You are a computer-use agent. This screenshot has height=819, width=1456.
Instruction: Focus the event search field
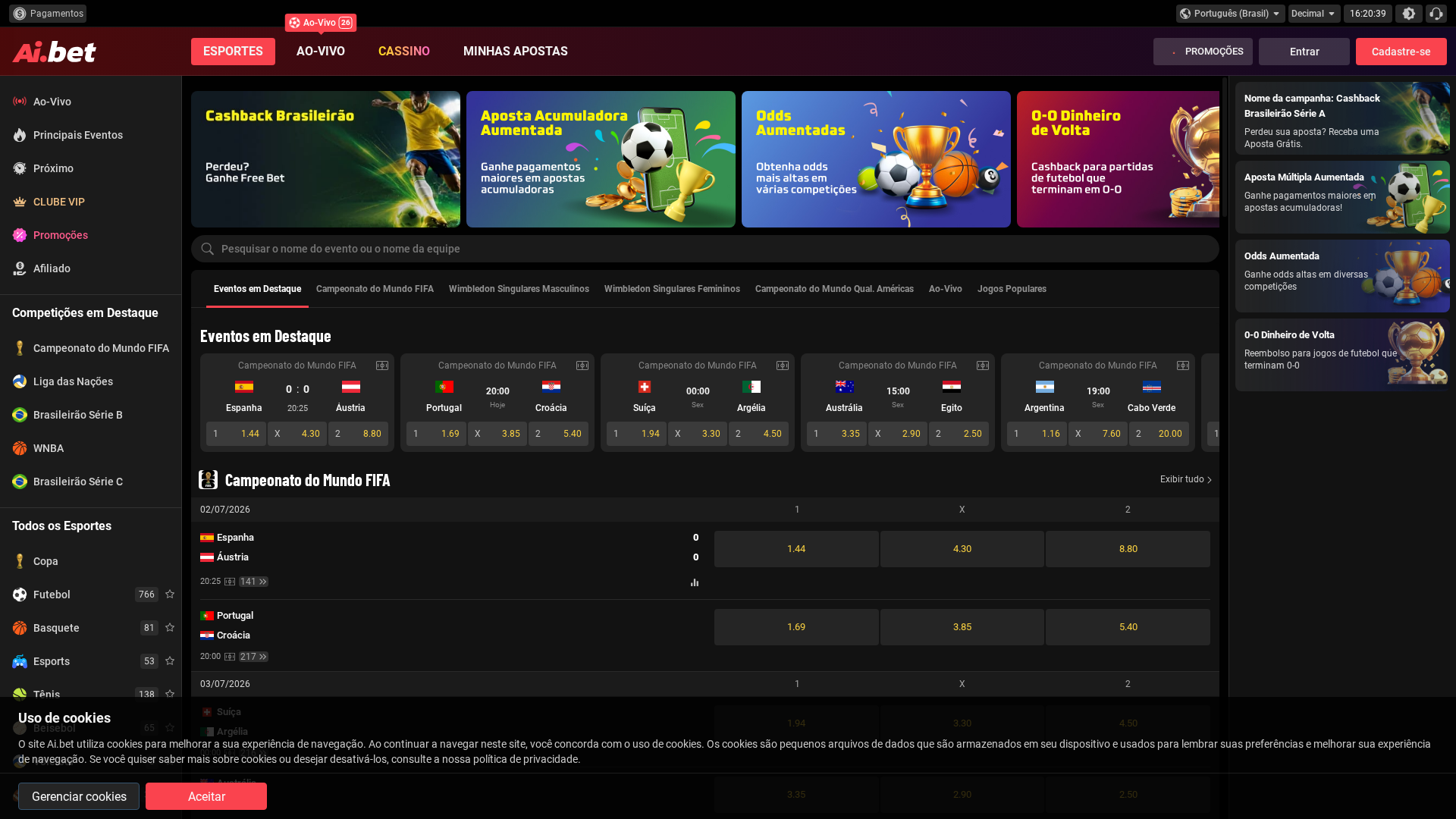click(x=705, y=249)
